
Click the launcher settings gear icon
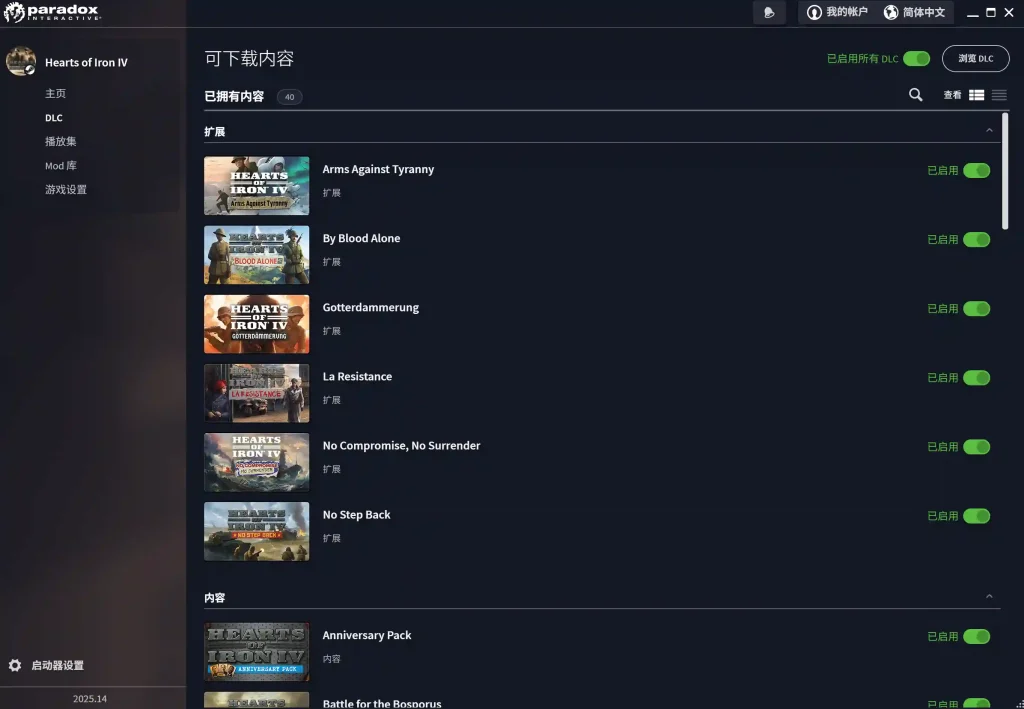(15, 665)
